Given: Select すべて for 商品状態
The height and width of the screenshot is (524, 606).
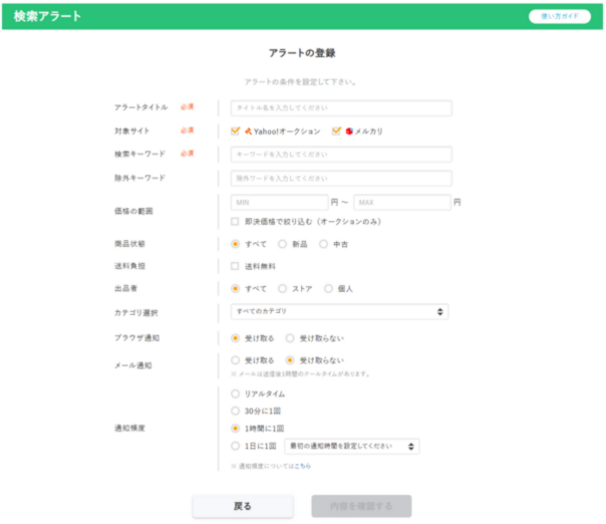Looking at the screenshot, I should click(235, 244).
